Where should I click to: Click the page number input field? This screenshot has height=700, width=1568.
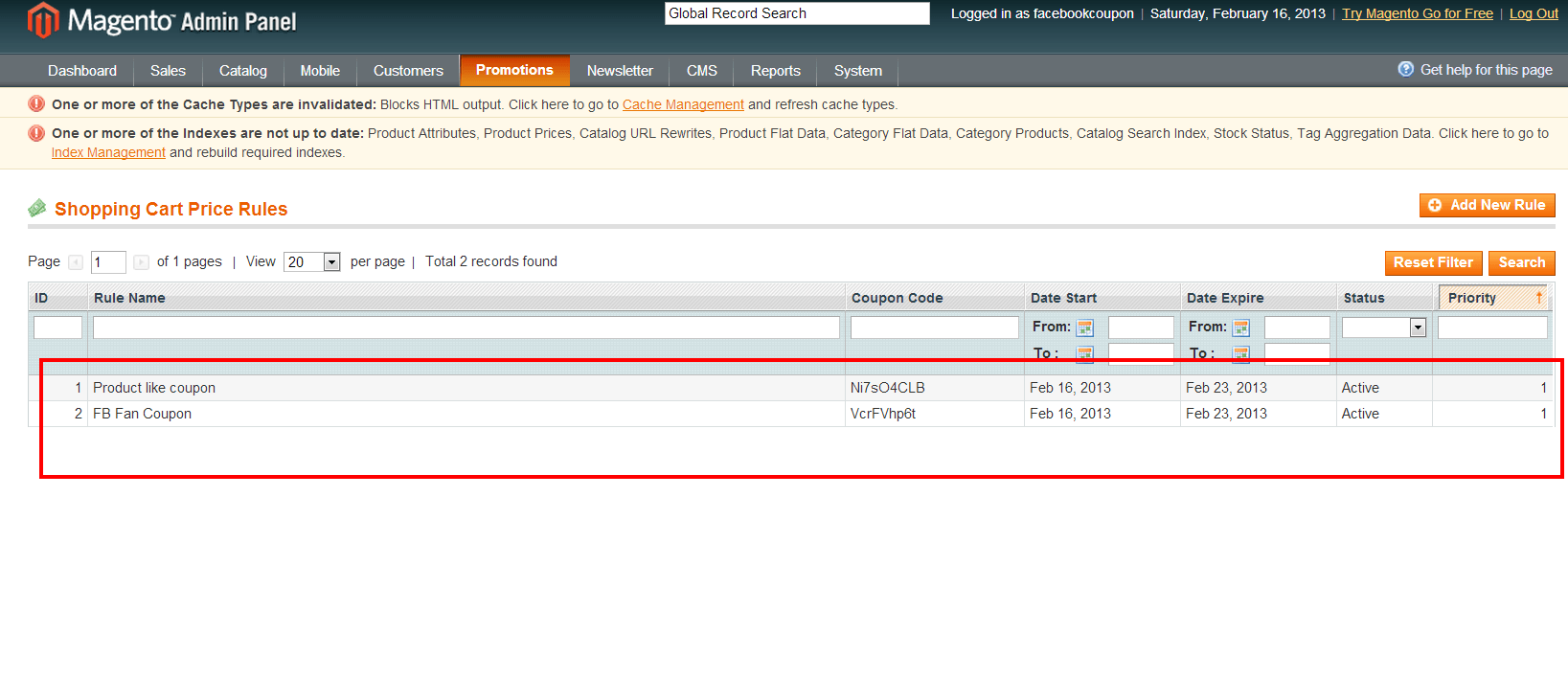pos(108,262)
